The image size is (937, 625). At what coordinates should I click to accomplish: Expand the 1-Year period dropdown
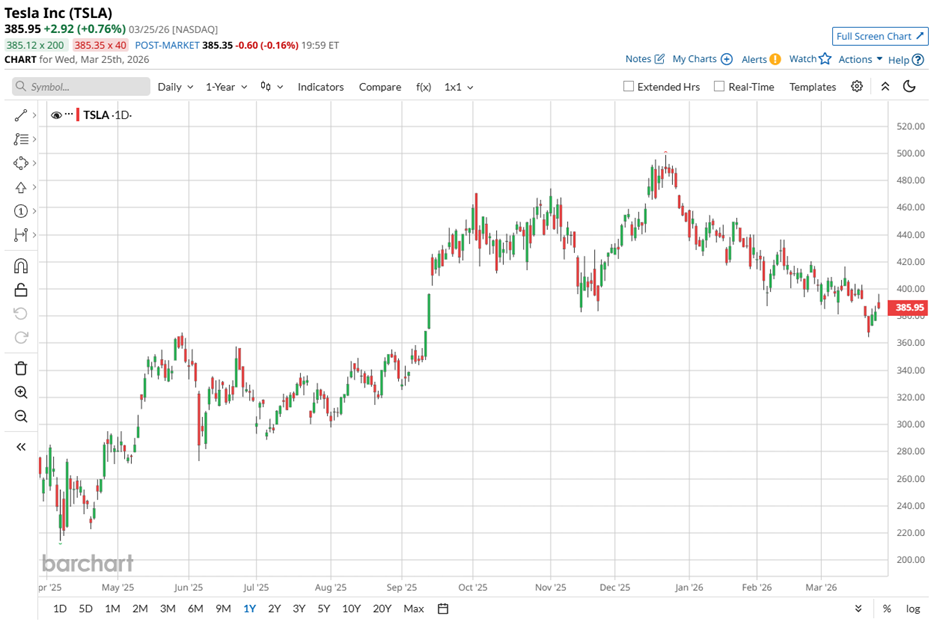click(226, 87)
